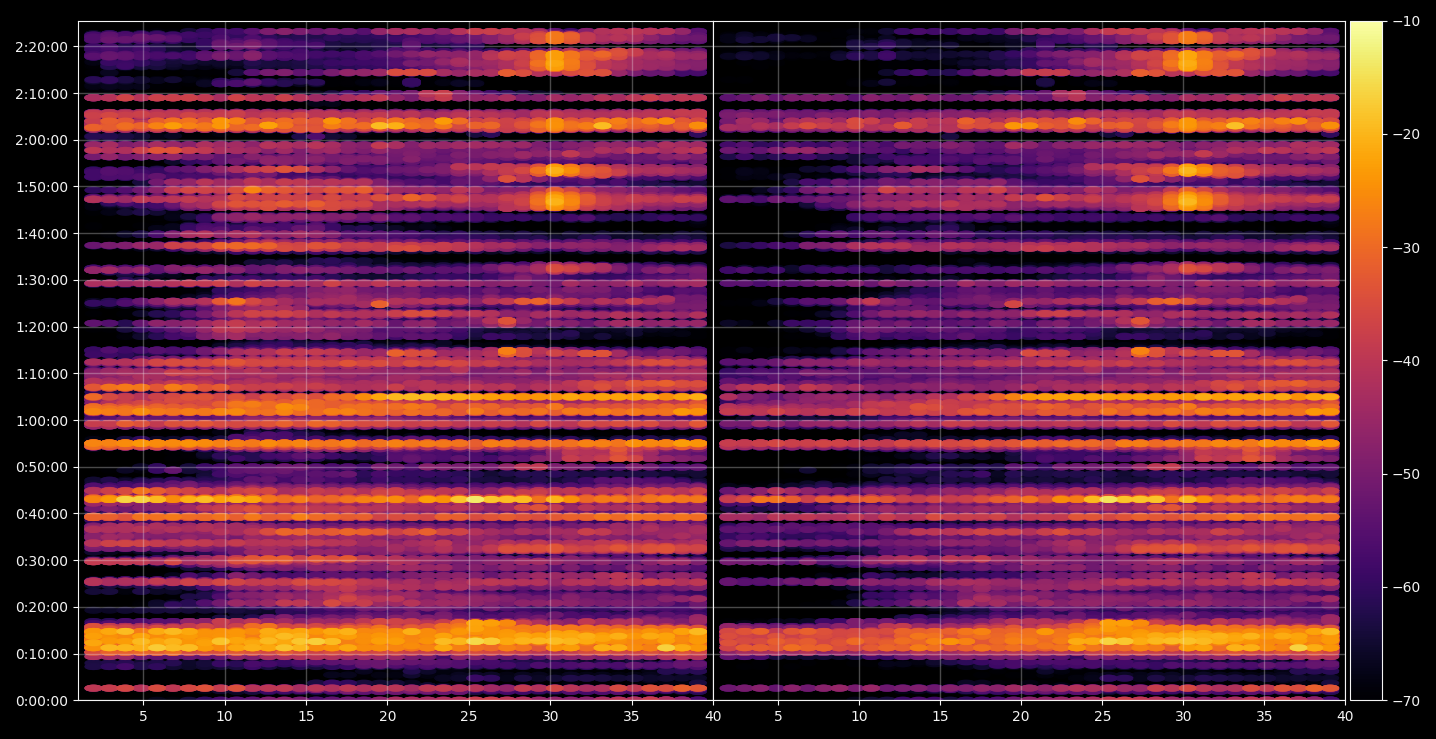This screenshot has width=1436, height=739.
Task: Pick x-axis tick 15 of the right plot
Action: pos(940,716)
